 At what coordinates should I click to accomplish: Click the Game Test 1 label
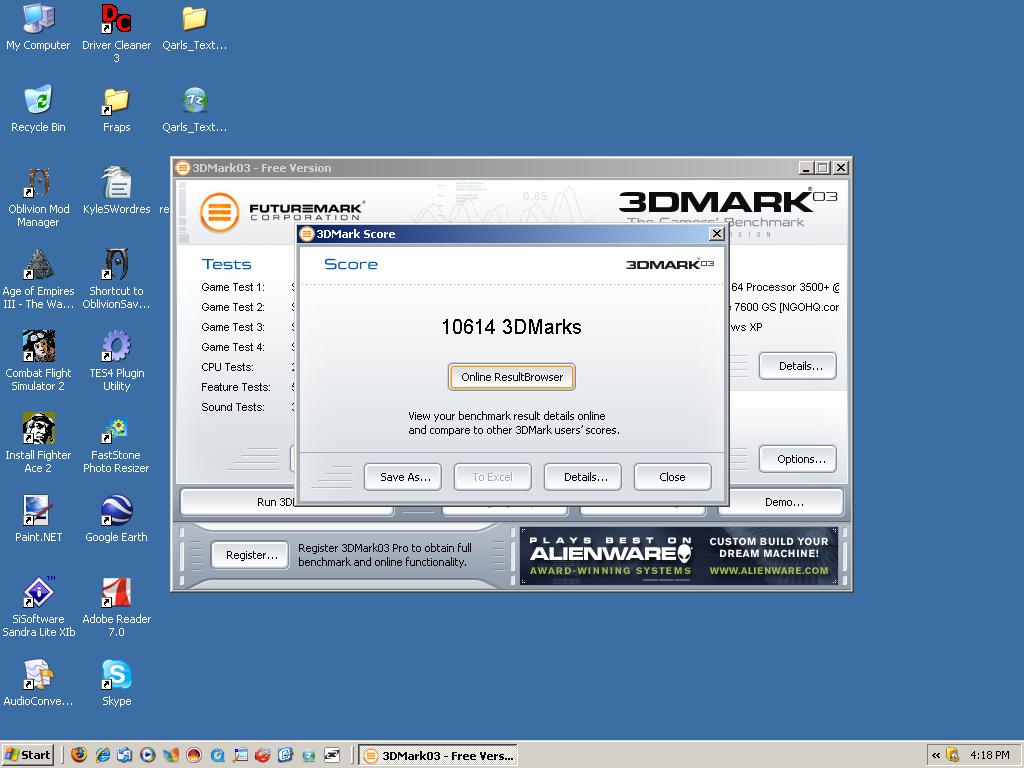coord(232,287)
